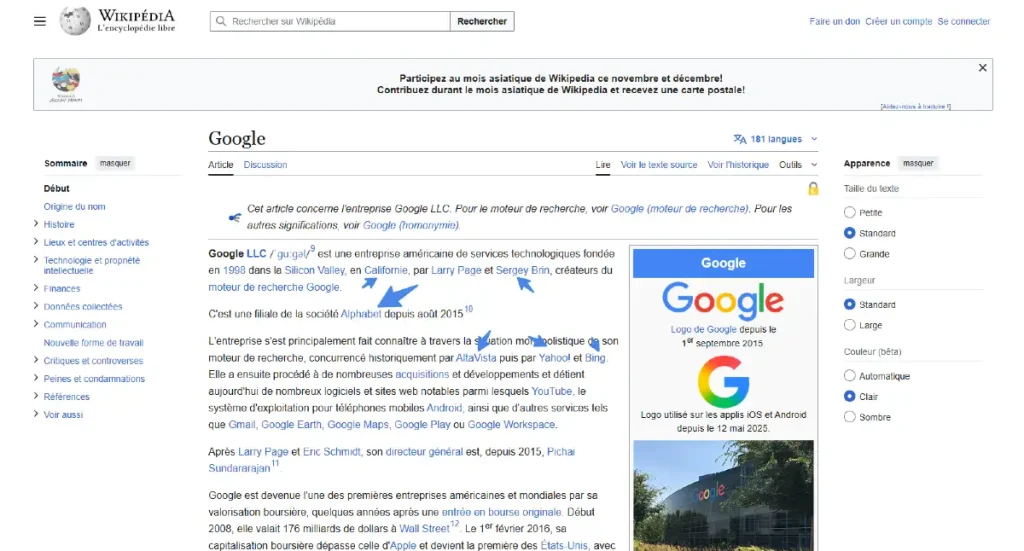Screen dimensions: 1024x551
Task: Open the colorful G icon image
Action: pyautogui.click(x=723, y=381)
